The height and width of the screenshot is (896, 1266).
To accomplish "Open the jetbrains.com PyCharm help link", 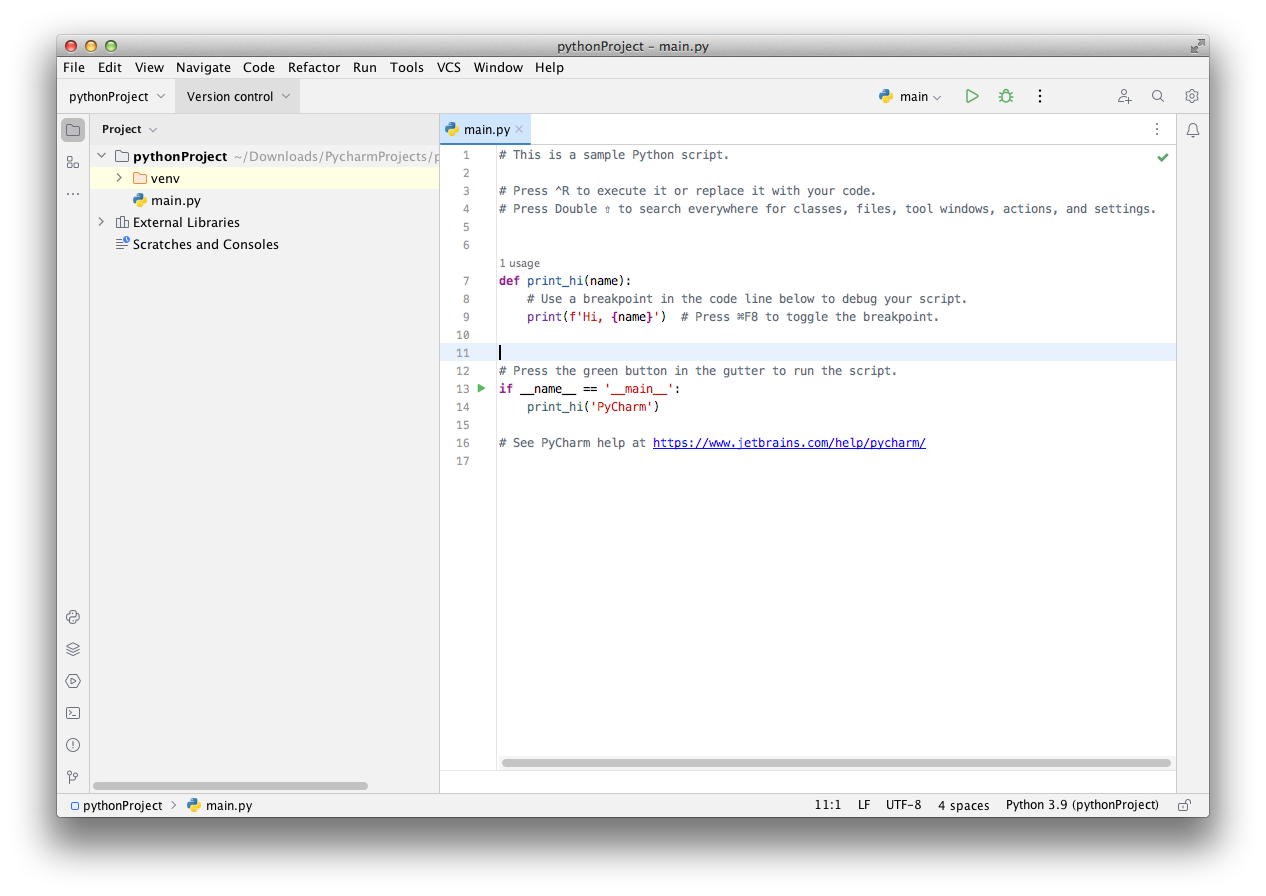I will point(789,442).
